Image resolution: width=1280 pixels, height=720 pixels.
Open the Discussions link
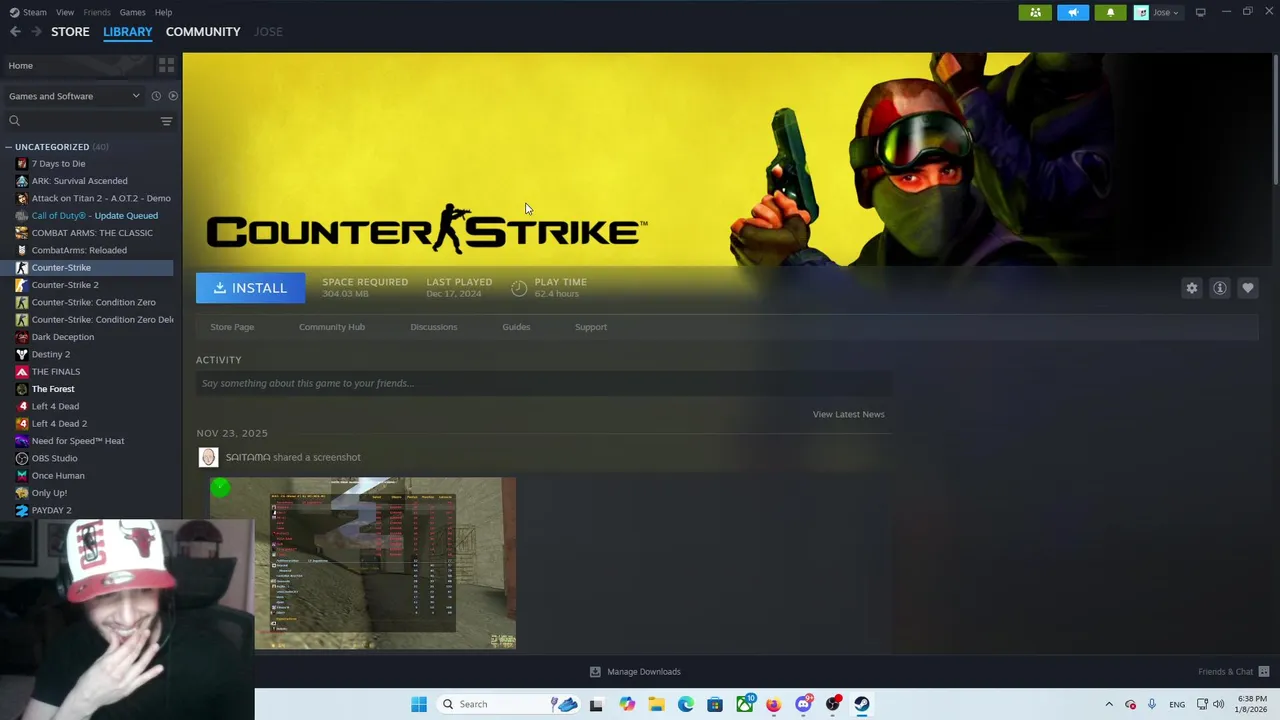(433, 327)
